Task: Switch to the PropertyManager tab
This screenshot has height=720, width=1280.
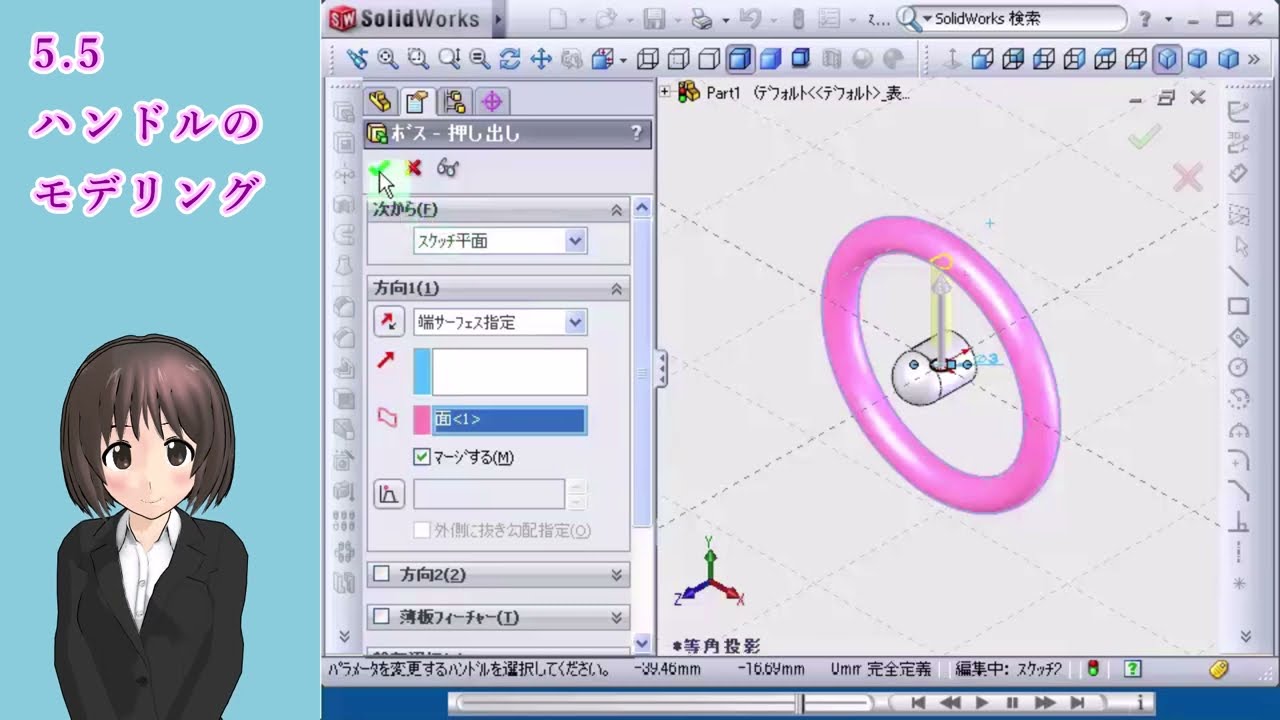Action: (x=416, y=101)
